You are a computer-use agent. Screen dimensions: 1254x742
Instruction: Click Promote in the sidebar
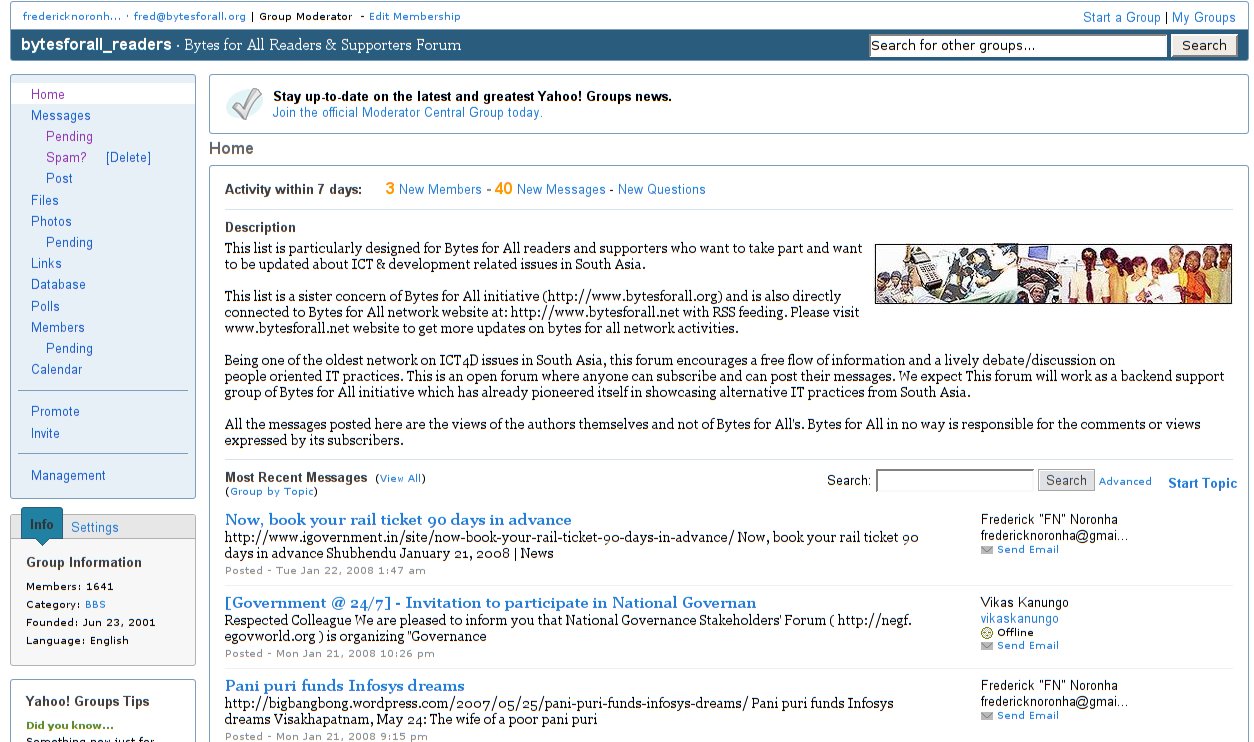coord(55,411)
